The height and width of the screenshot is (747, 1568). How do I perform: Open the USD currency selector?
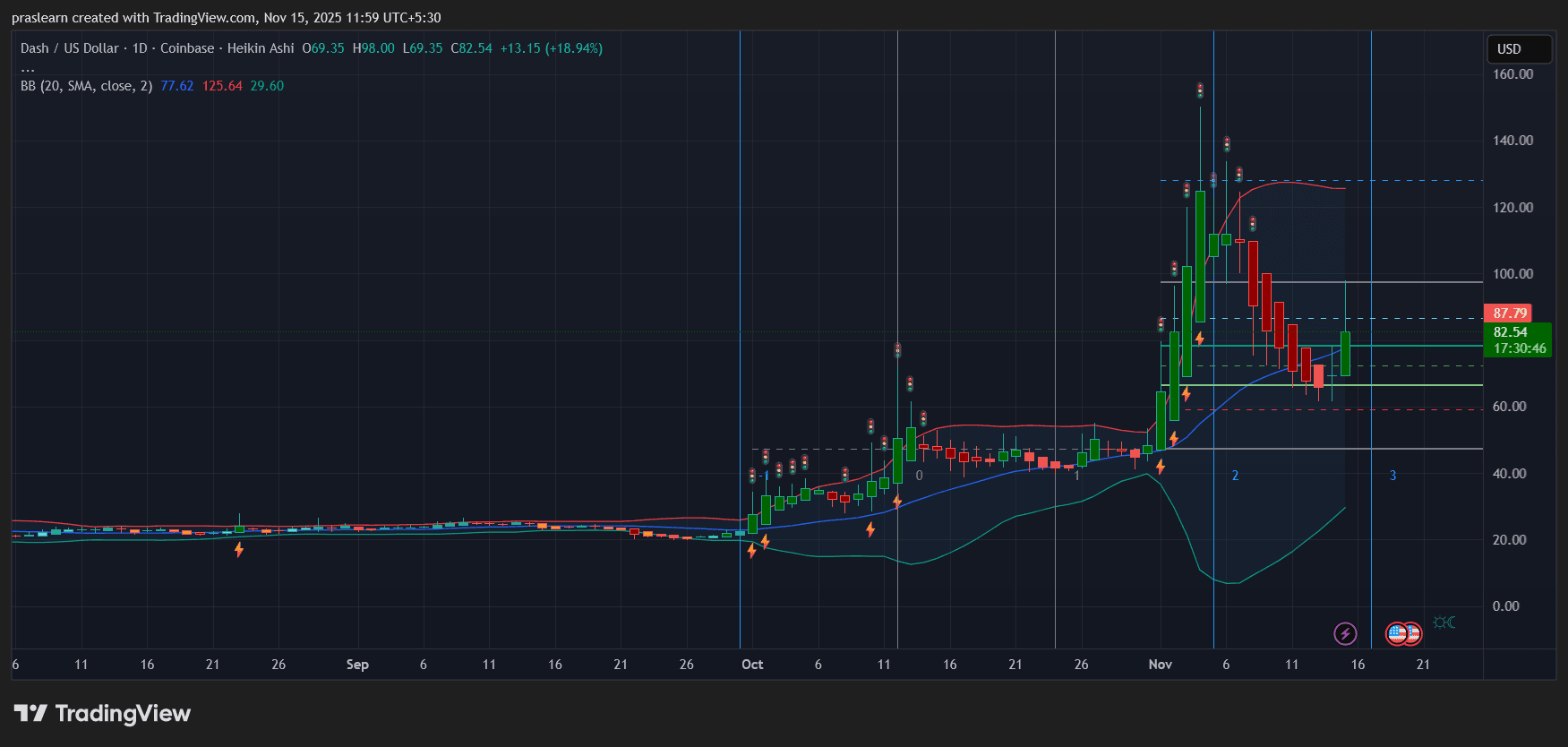tap(1519, 49)
